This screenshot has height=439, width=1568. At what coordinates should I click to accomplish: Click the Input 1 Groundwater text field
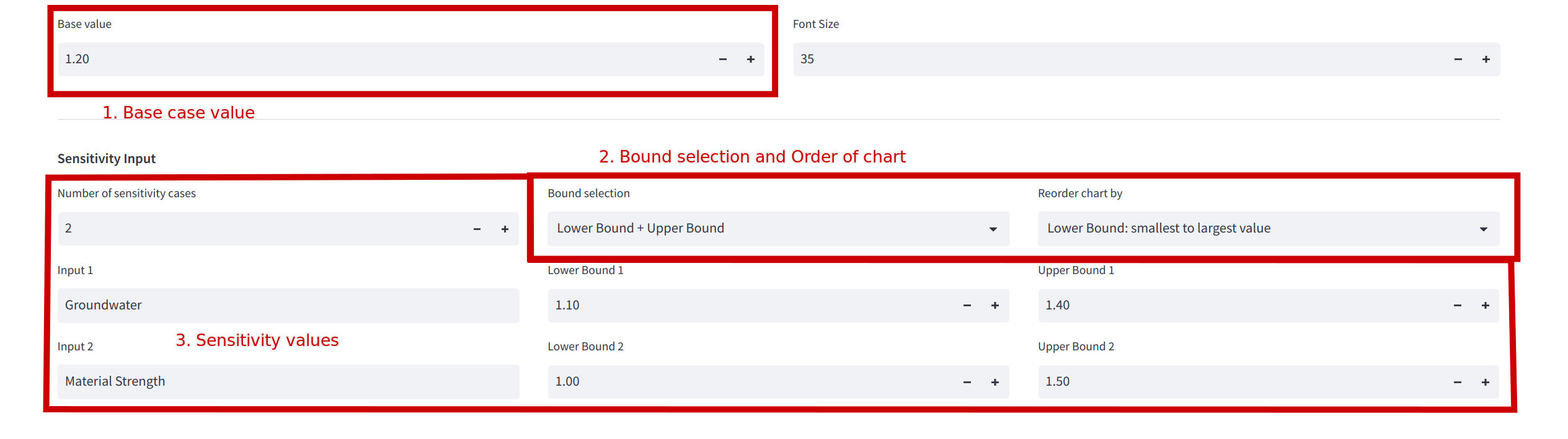(288, 306)
